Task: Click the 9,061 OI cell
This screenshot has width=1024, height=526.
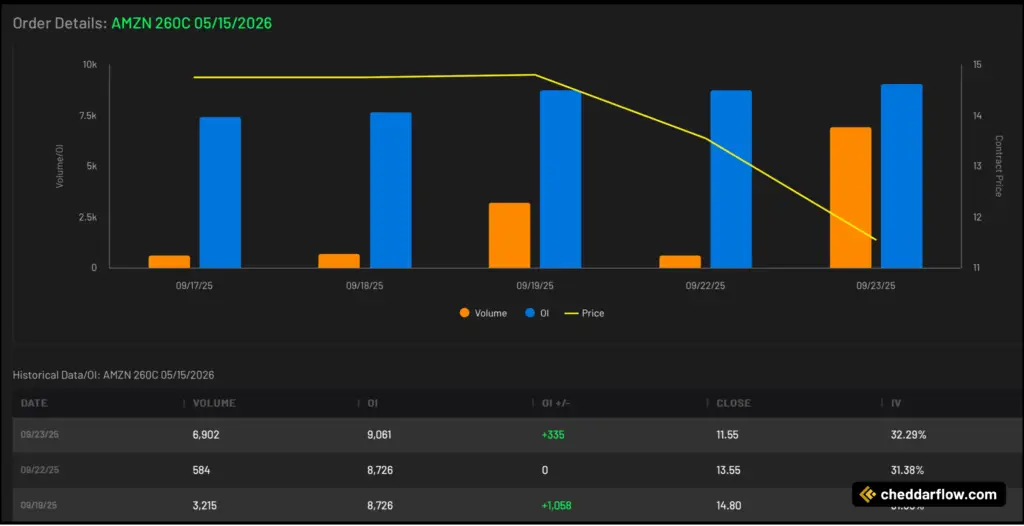Action: click(380, 435)
